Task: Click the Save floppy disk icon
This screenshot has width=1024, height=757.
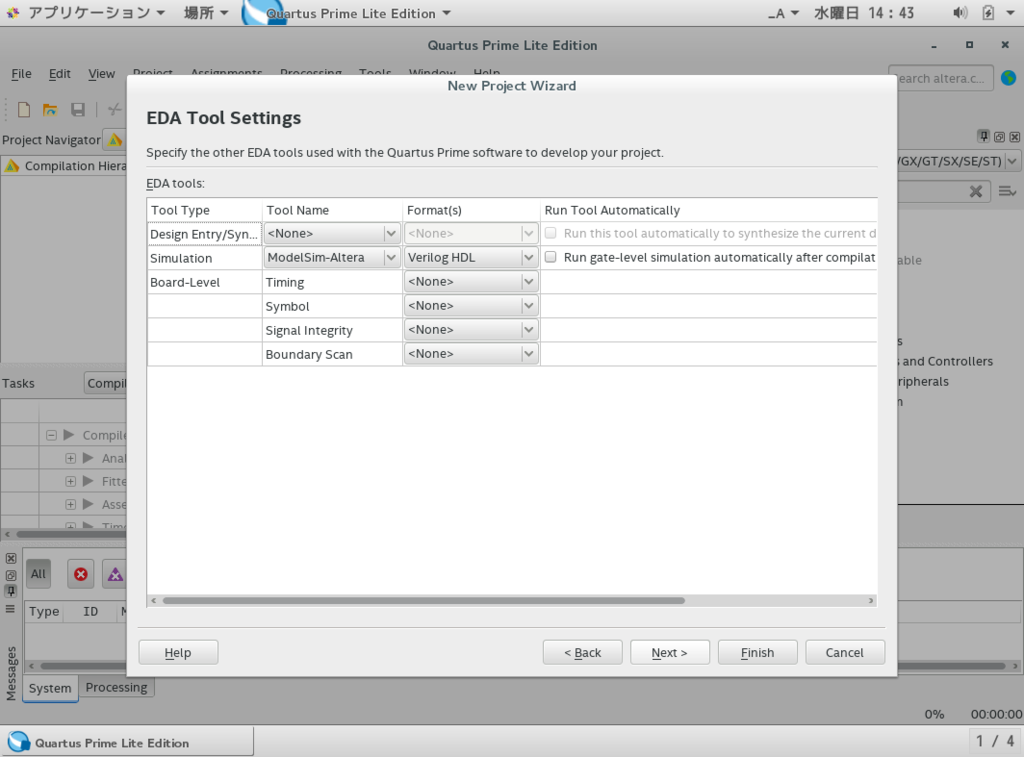Action: 78,109
